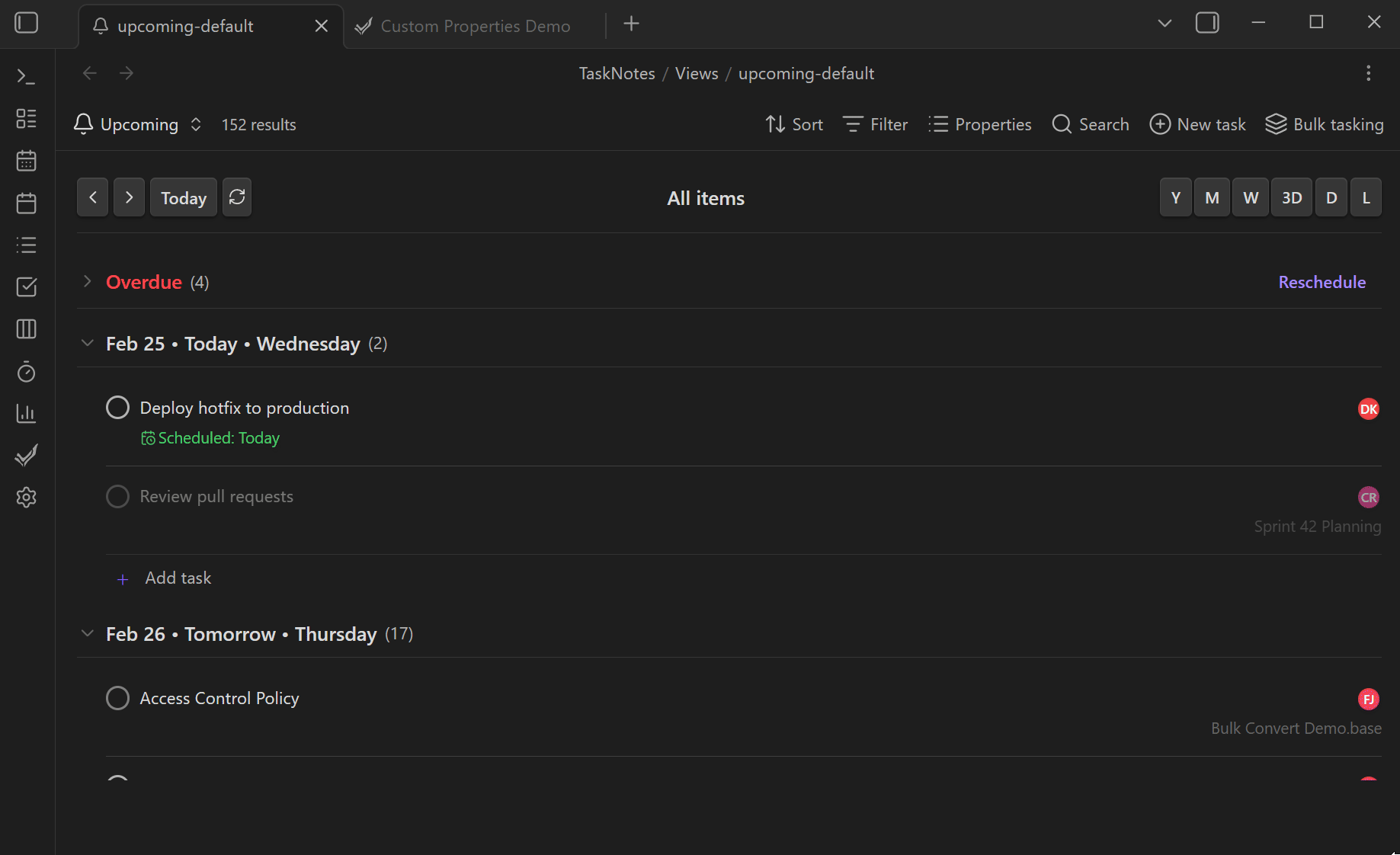Viewport: 1400px width, 855px height.
Task: Select the 3D three-day view
Action: (1291, 197)
